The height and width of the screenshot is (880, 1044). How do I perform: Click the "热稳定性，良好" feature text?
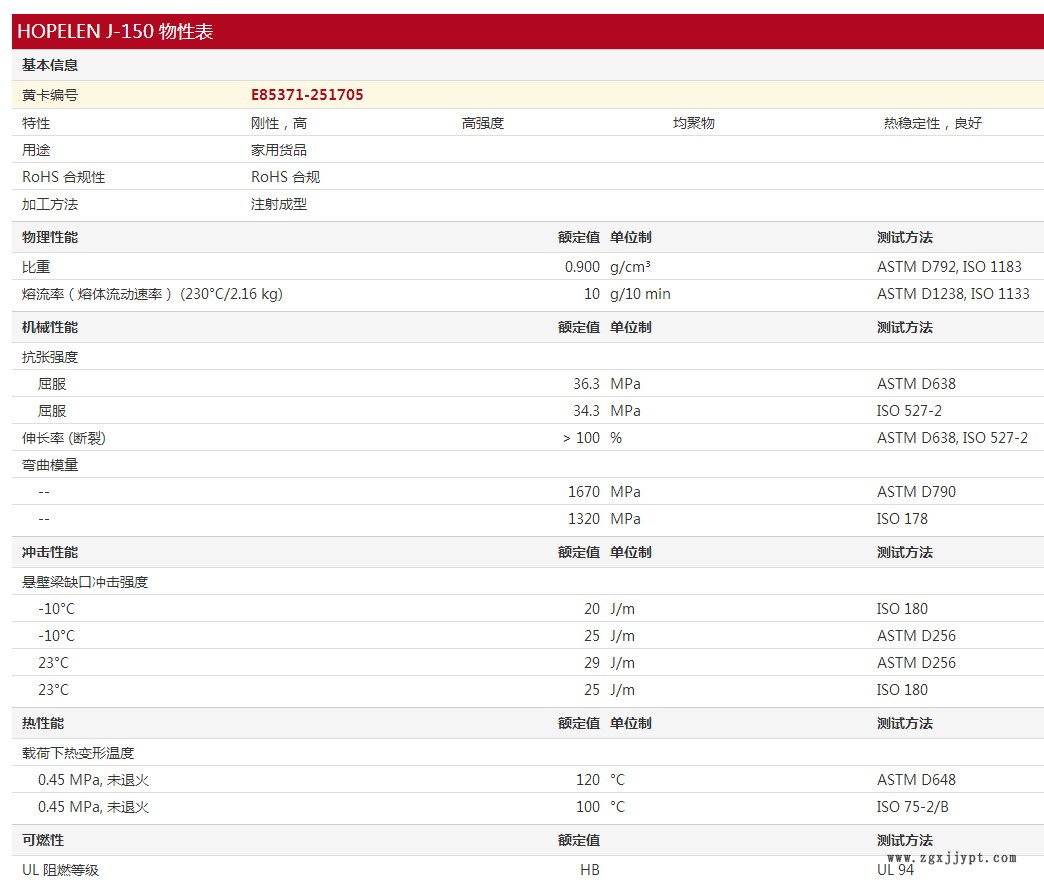pyautogui.click(x=933, y=123)
